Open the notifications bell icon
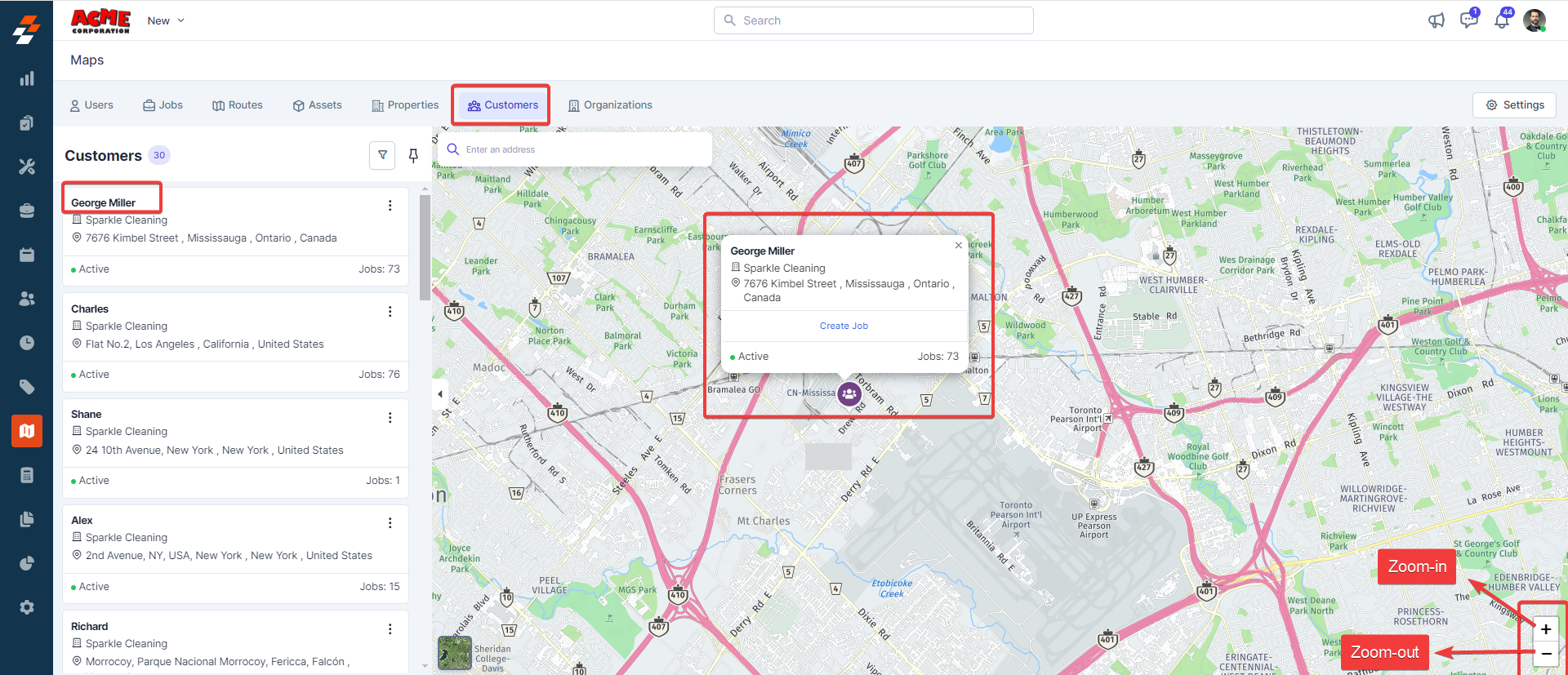The height and width of the screenshot is (675, 1568). click(1502, 20)
